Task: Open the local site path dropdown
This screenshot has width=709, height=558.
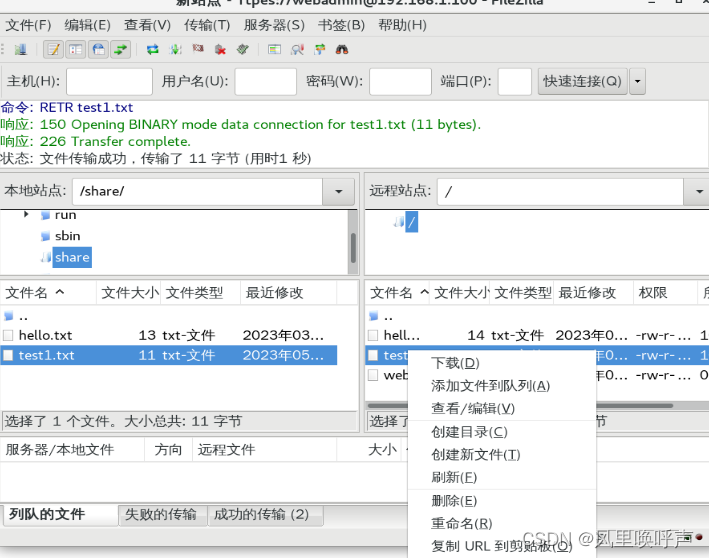Action: (x=338, y=191)
